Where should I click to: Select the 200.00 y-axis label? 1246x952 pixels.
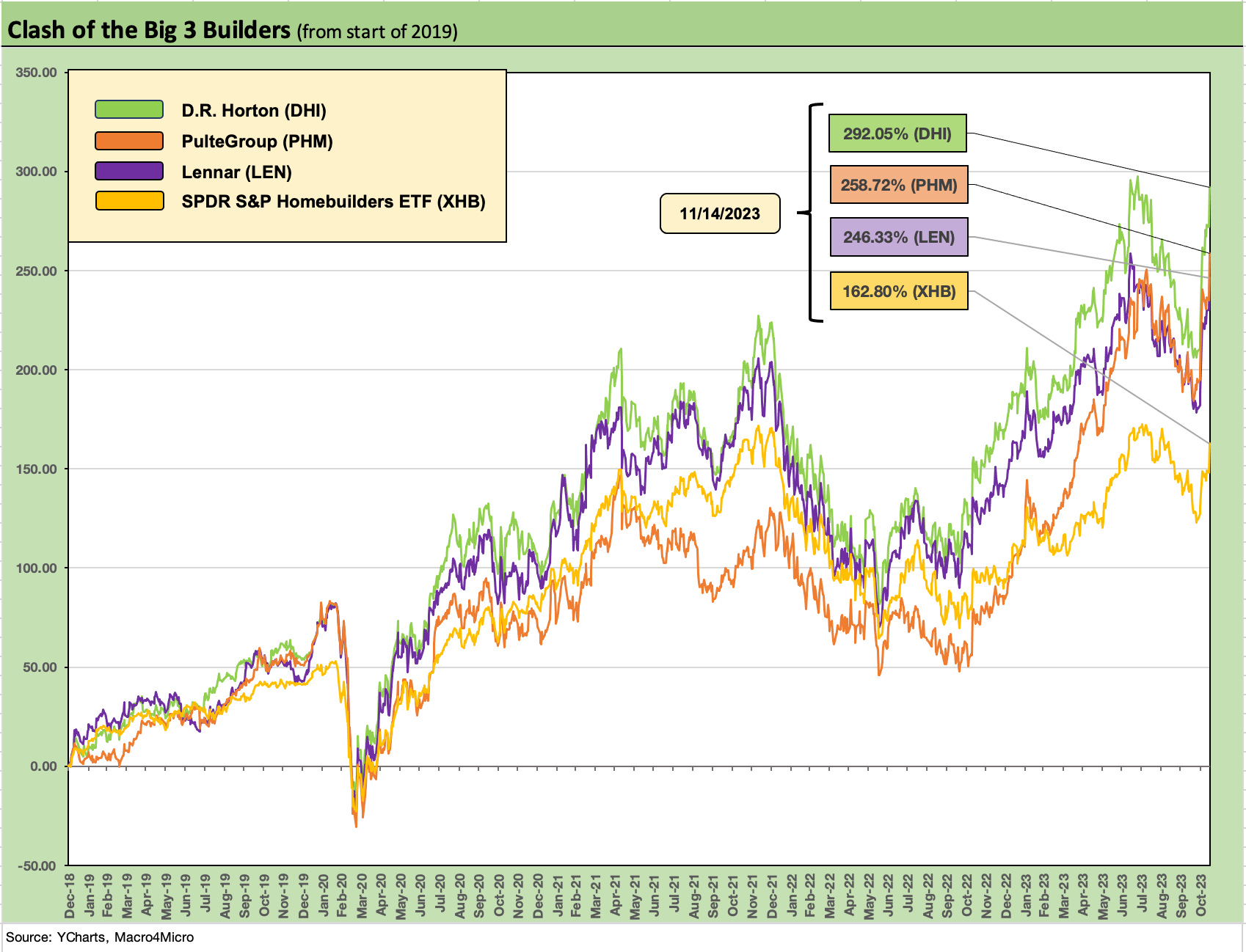(36, 370)
